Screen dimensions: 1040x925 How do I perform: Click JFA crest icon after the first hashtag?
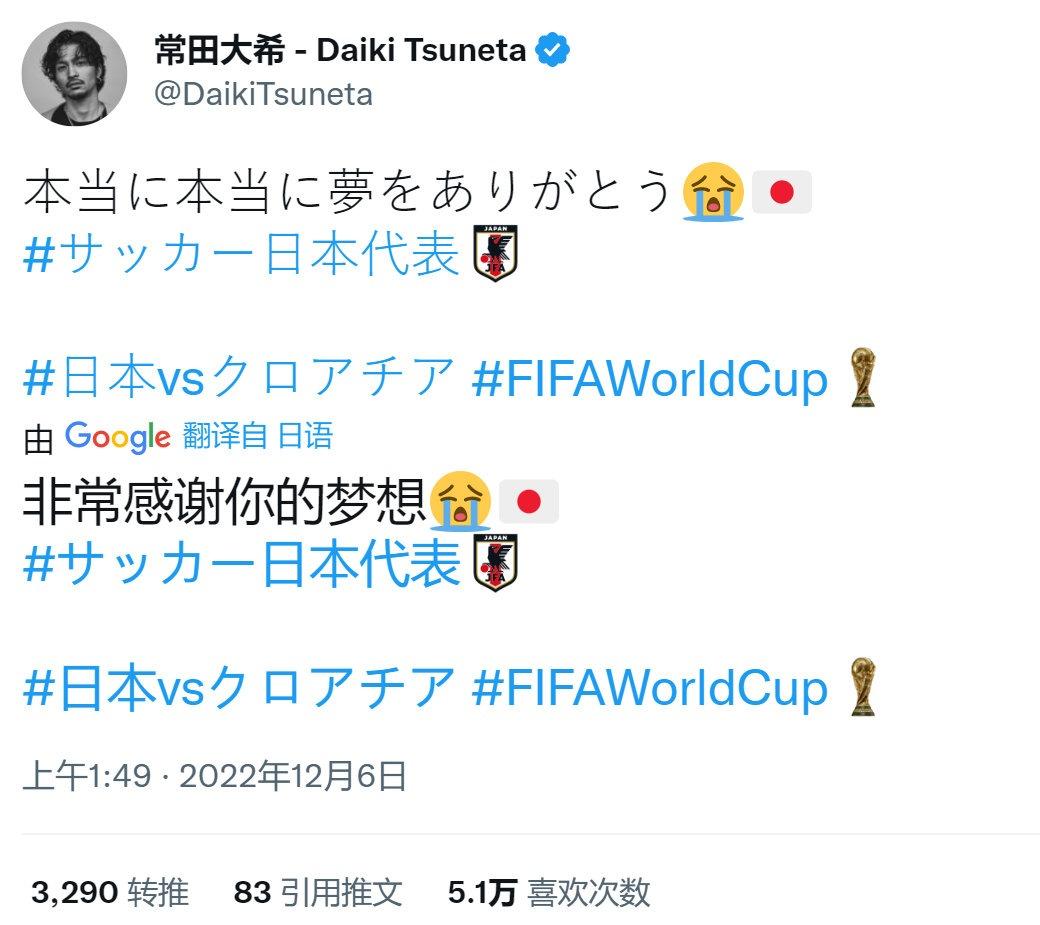[496, 256]
